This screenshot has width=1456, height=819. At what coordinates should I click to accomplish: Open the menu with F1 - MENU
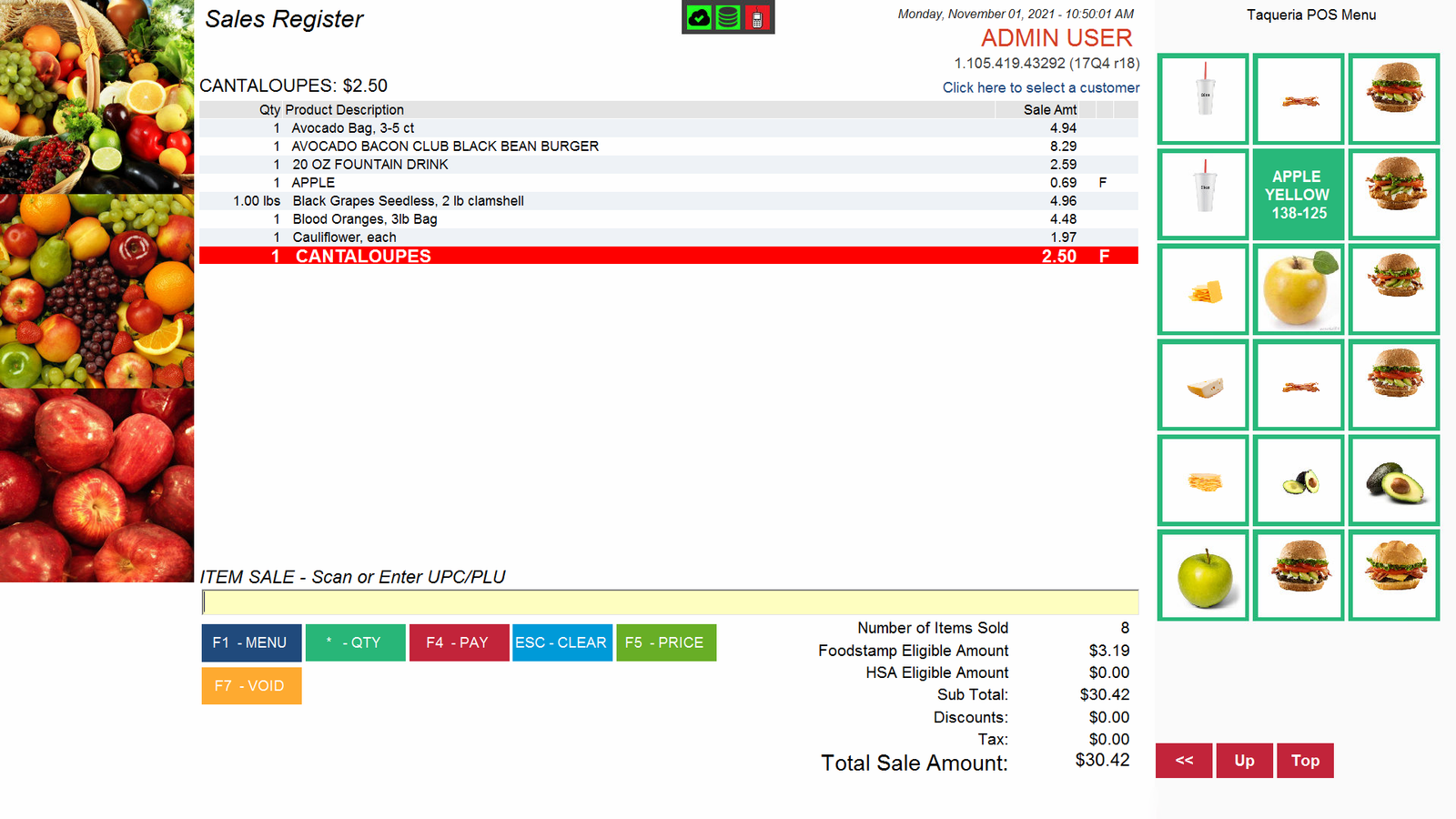coord(251,642)
